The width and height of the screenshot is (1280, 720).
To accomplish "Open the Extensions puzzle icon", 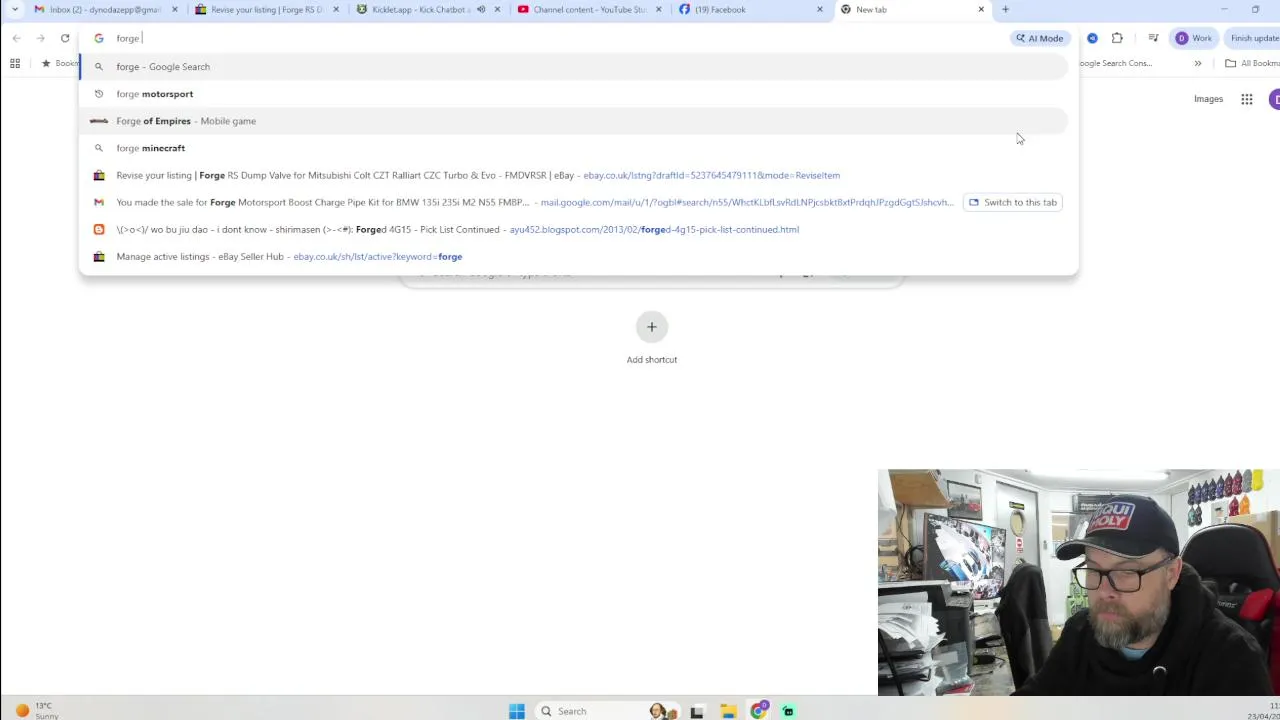I will click(1117, 38).
